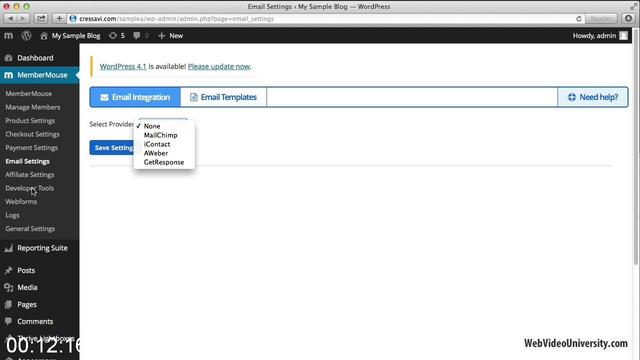The image size is (640, 360).
Task: Switch to Email Integration tab
Action: tap(135, 97)
